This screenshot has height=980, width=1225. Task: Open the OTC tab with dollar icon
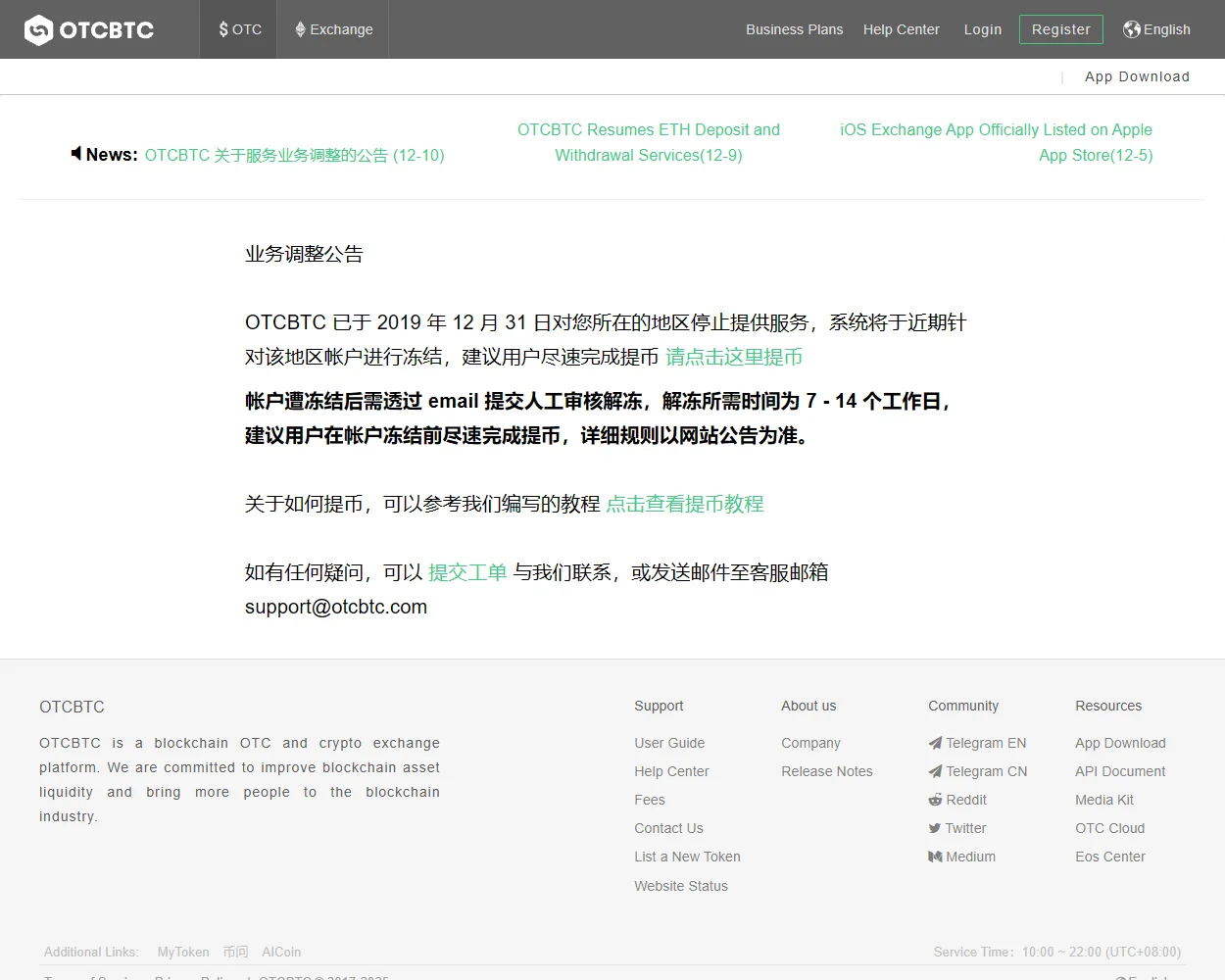pyautogui.click(x=239, y=29)
